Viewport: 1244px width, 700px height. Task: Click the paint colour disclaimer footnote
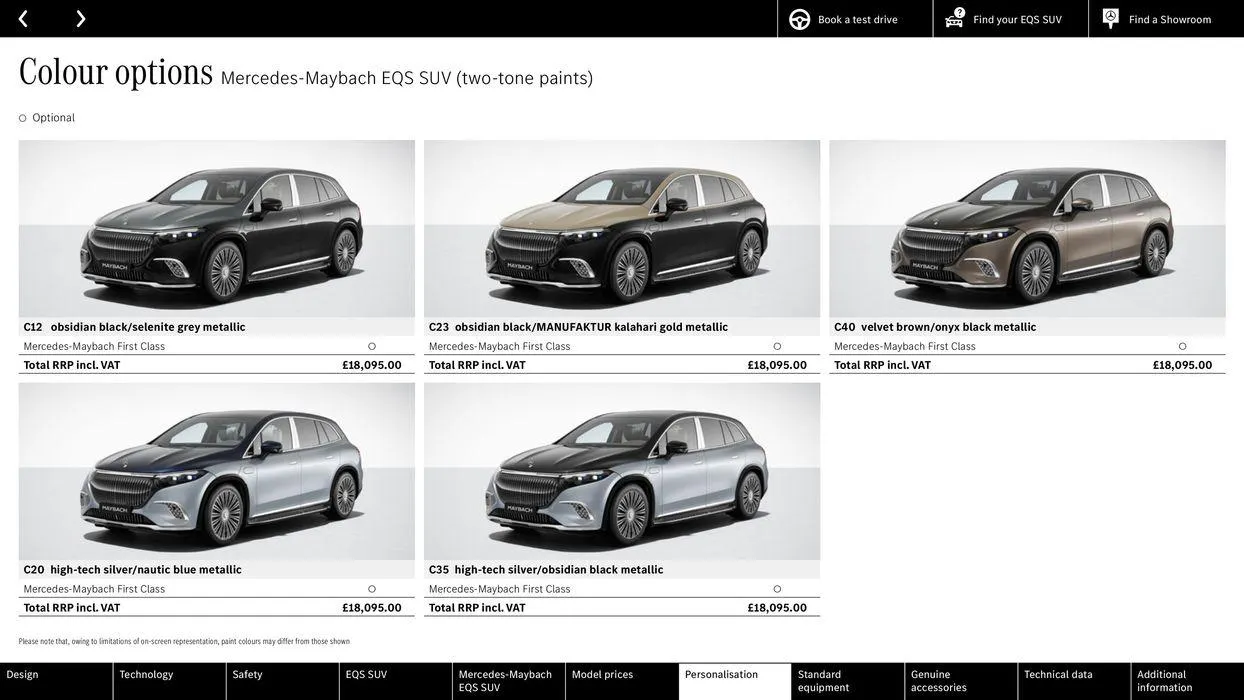click(184, 642)
